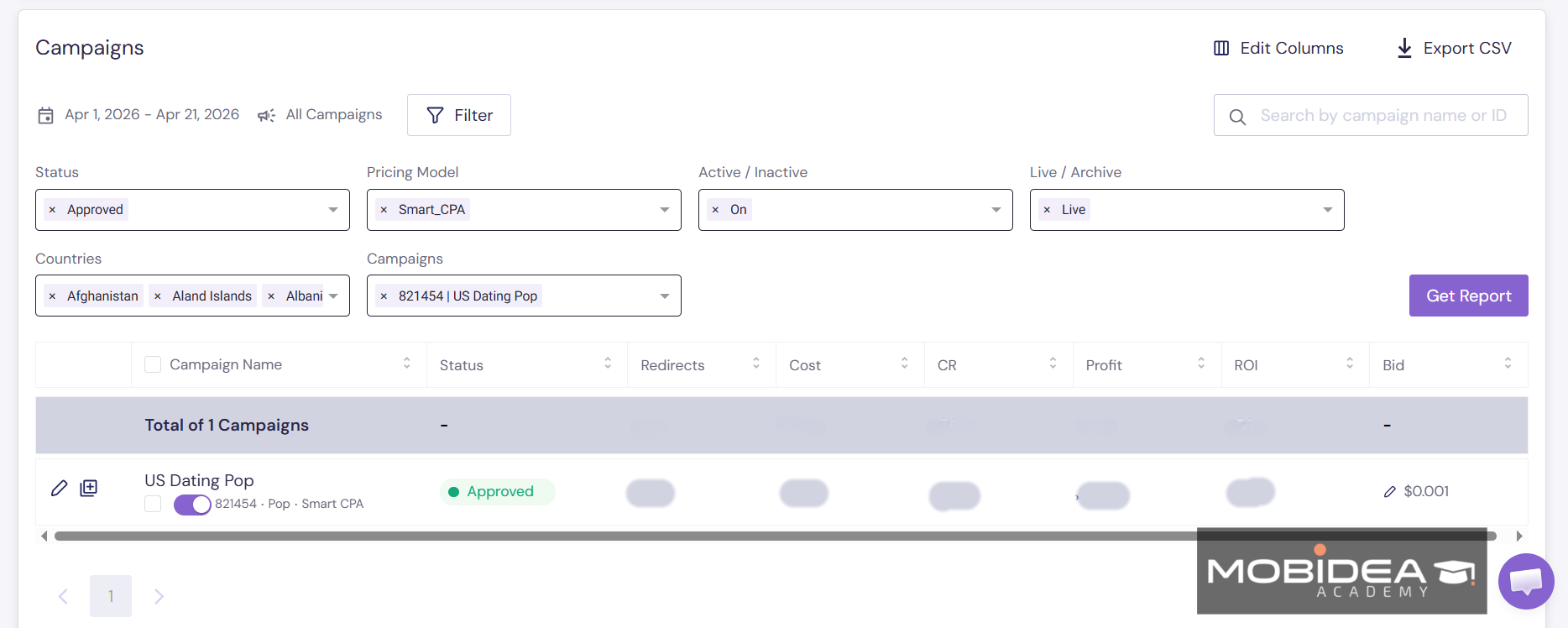The height and width of the screenshot is (628, 1568).
Task: Remove the Approved status tag
Action: point(52,210)
